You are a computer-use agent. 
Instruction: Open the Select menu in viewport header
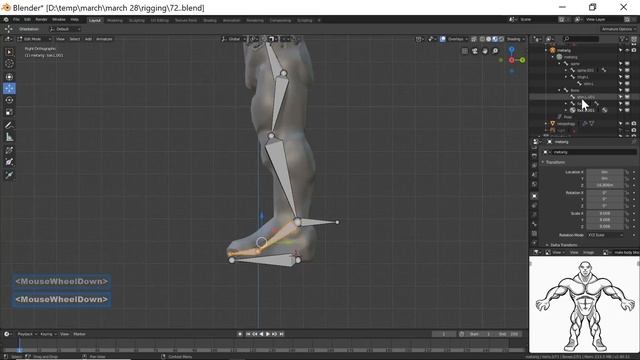point(75,39)
